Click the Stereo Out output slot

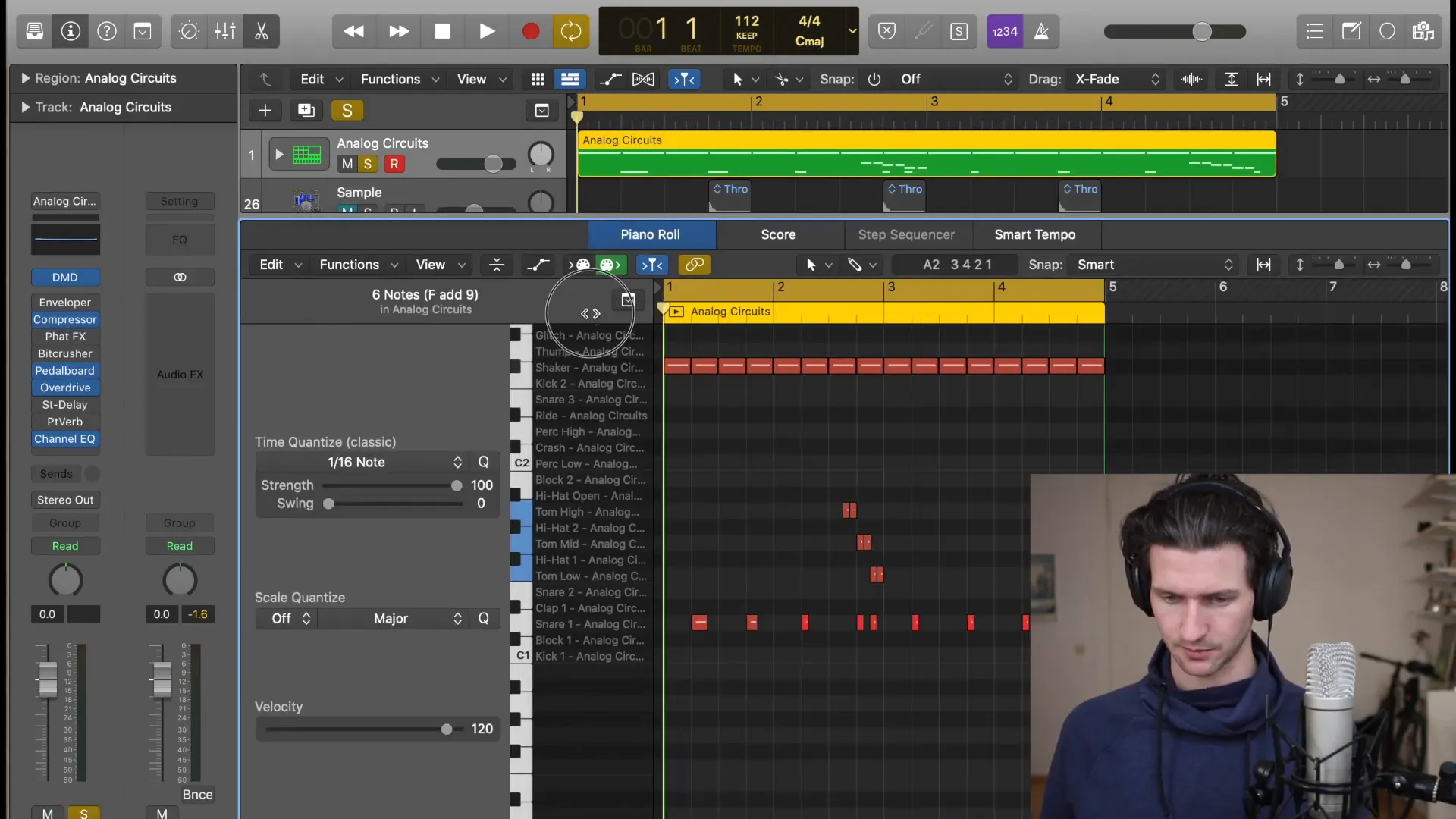tap(65, 500)
